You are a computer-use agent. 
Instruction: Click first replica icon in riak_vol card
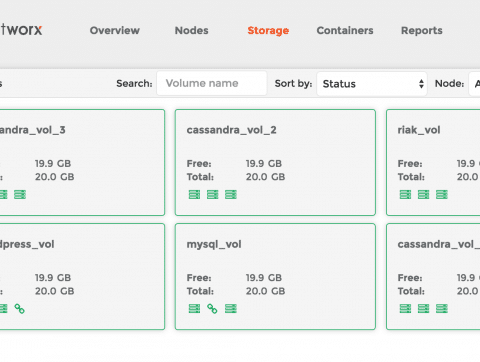[x=405, y=194]
